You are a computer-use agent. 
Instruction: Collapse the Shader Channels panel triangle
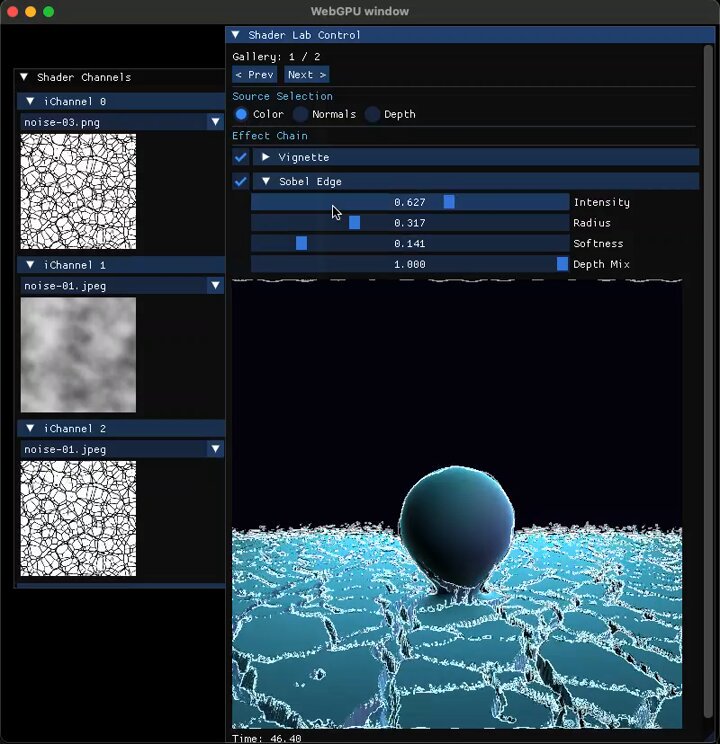[x=24, y=77]
